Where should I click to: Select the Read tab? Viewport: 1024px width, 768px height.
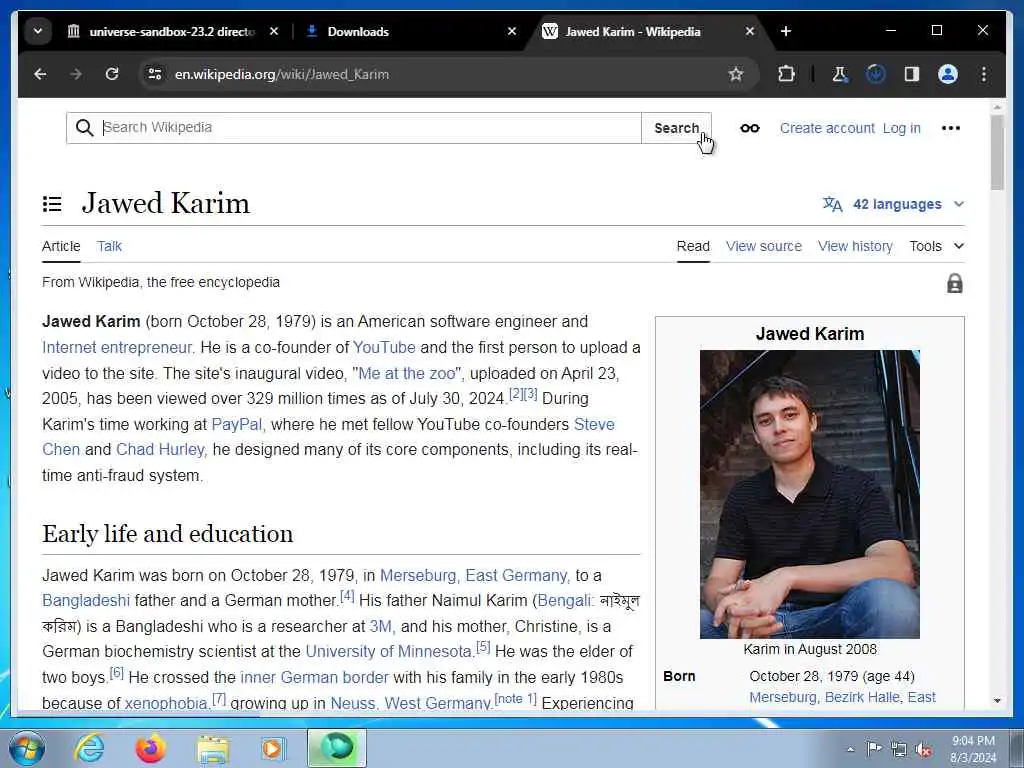pos(693,246)
